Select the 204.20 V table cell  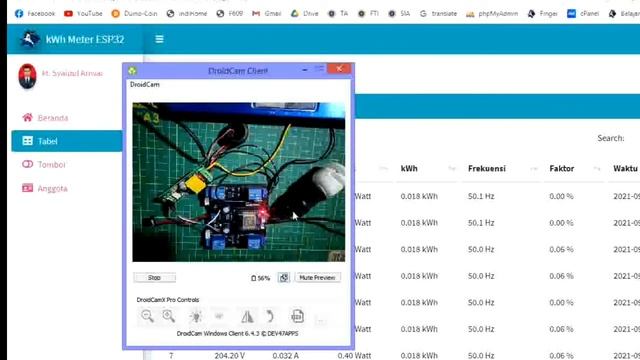(229, 356)
